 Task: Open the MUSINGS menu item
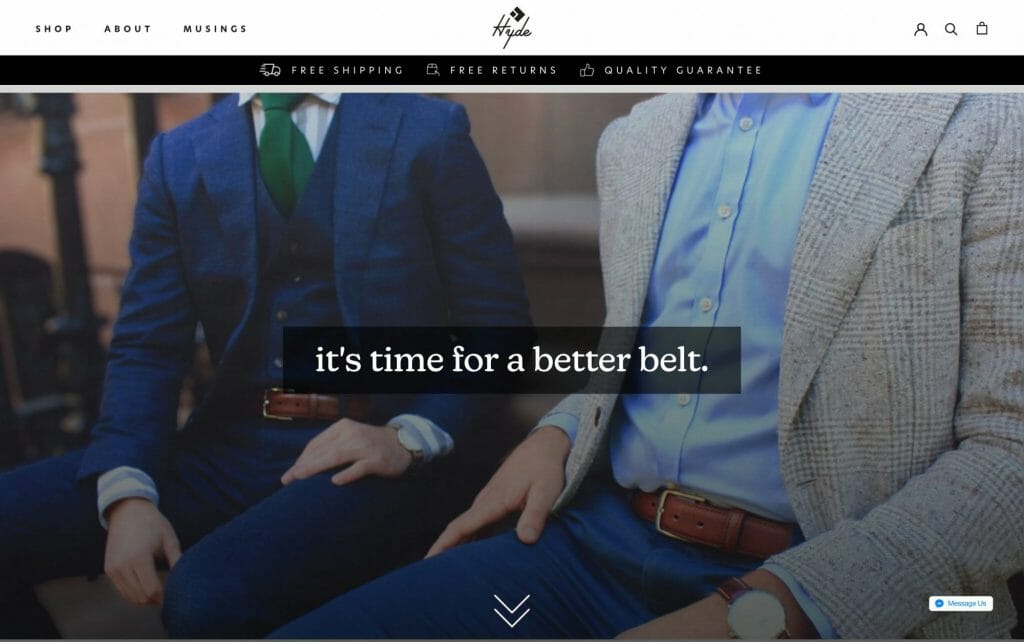pos(215,29)
